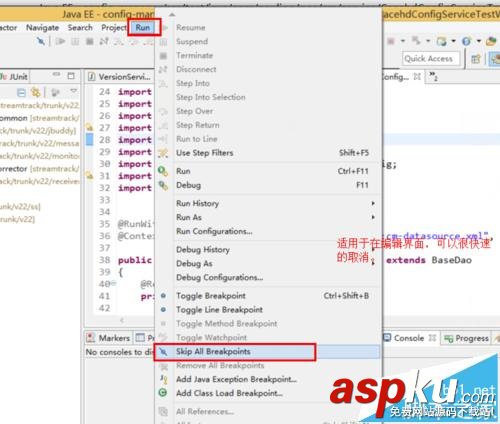Open the Navigate menu

[x=42, y=28]
